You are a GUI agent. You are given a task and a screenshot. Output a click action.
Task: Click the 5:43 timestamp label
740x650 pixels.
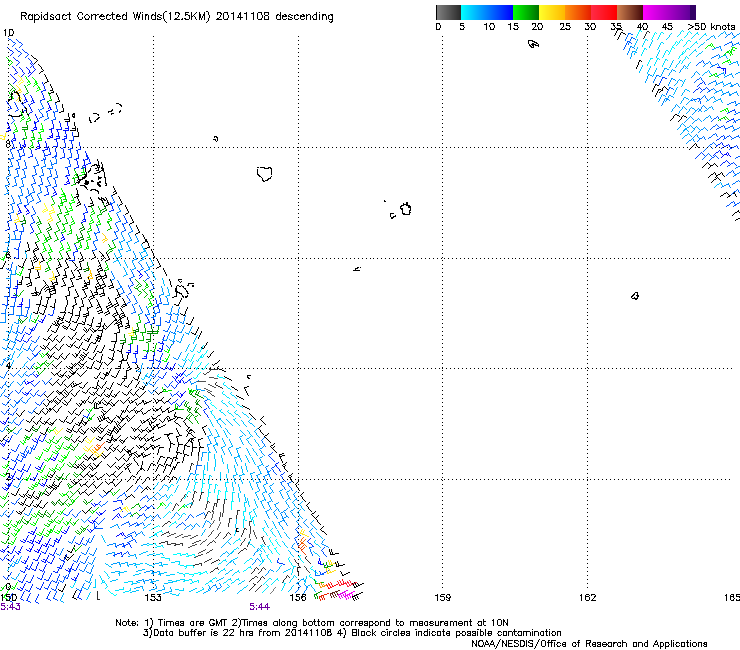coord(10,607)
